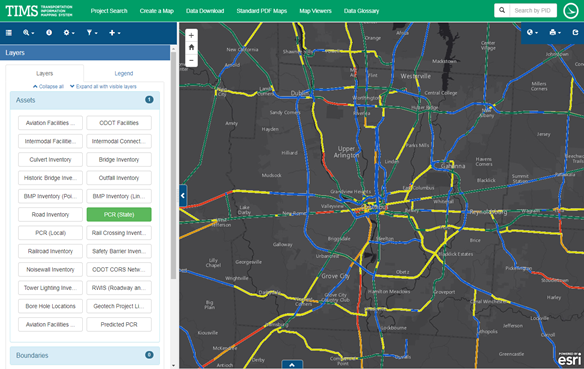Click the info identify icon
Viewport: 584px width, 369px height.
pos(49,33)
